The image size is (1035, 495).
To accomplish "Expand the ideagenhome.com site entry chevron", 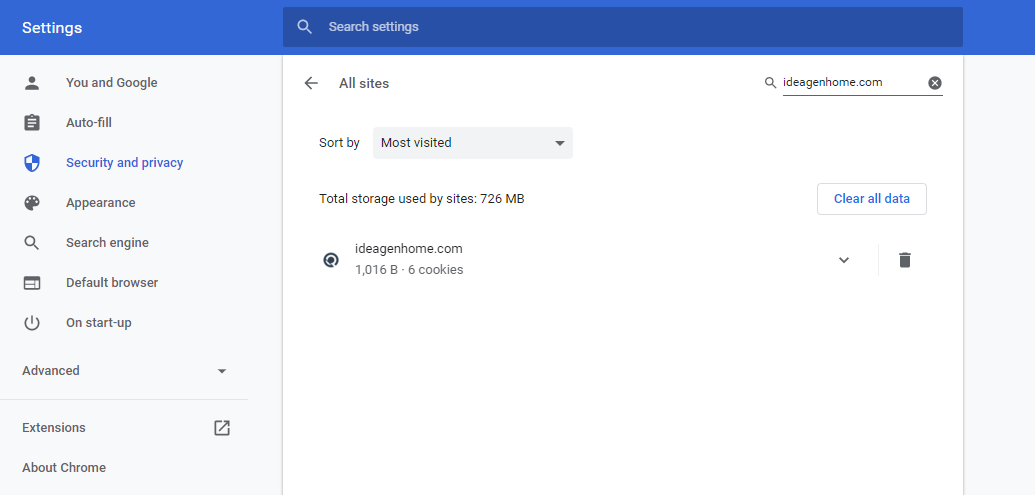I will pyautogui.click(x=844, y=260).
